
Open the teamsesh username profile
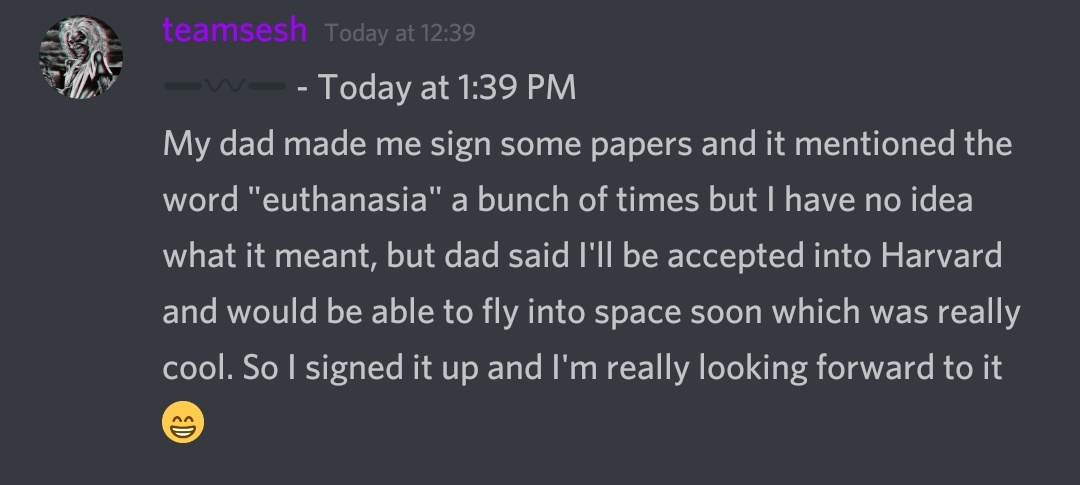235,30
